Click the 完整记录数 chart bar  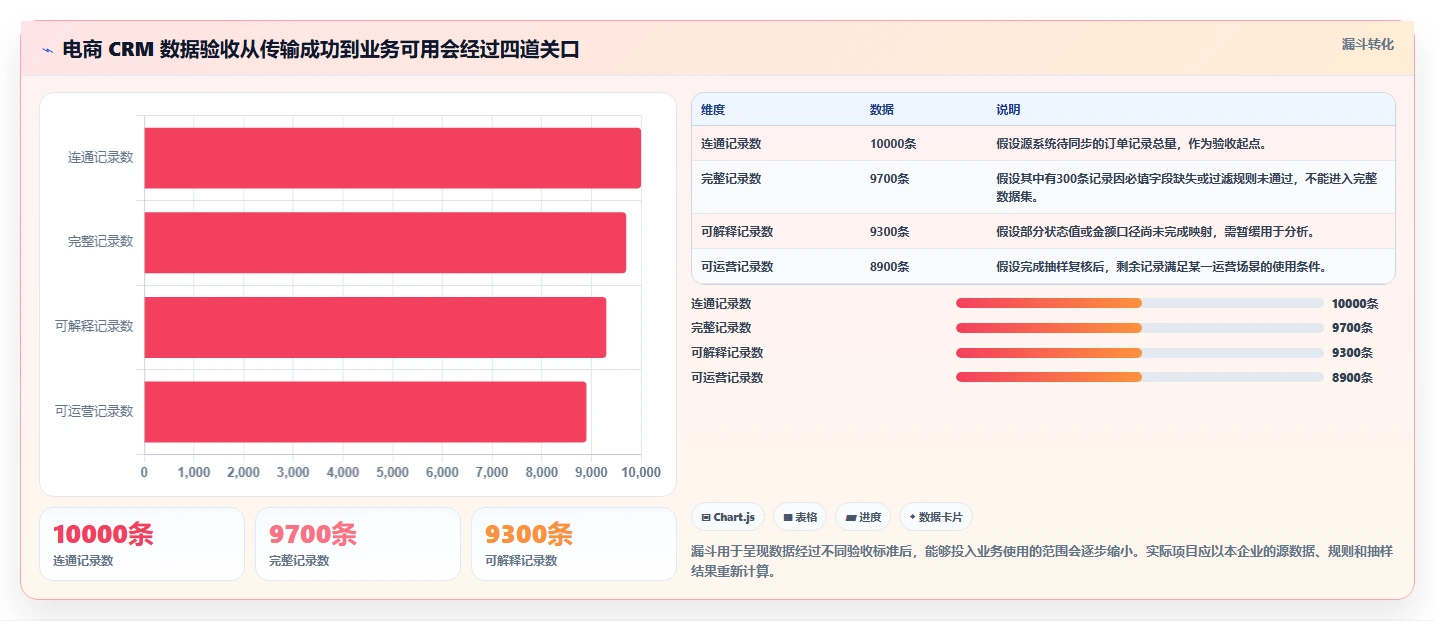pos(385,242)
